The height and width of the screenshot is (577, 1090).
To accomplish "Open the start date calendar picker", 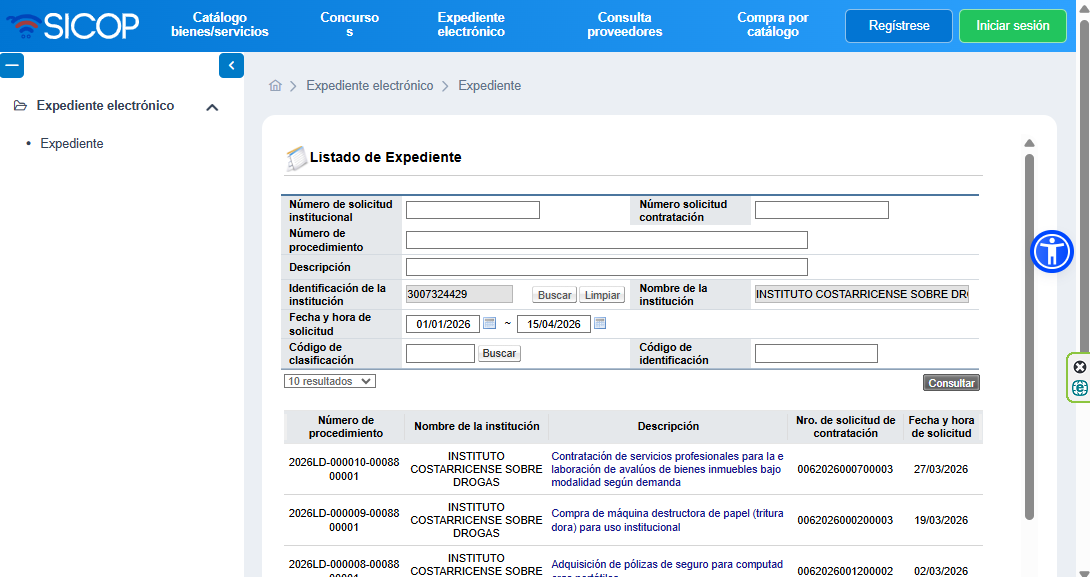I will click(489, 323).
